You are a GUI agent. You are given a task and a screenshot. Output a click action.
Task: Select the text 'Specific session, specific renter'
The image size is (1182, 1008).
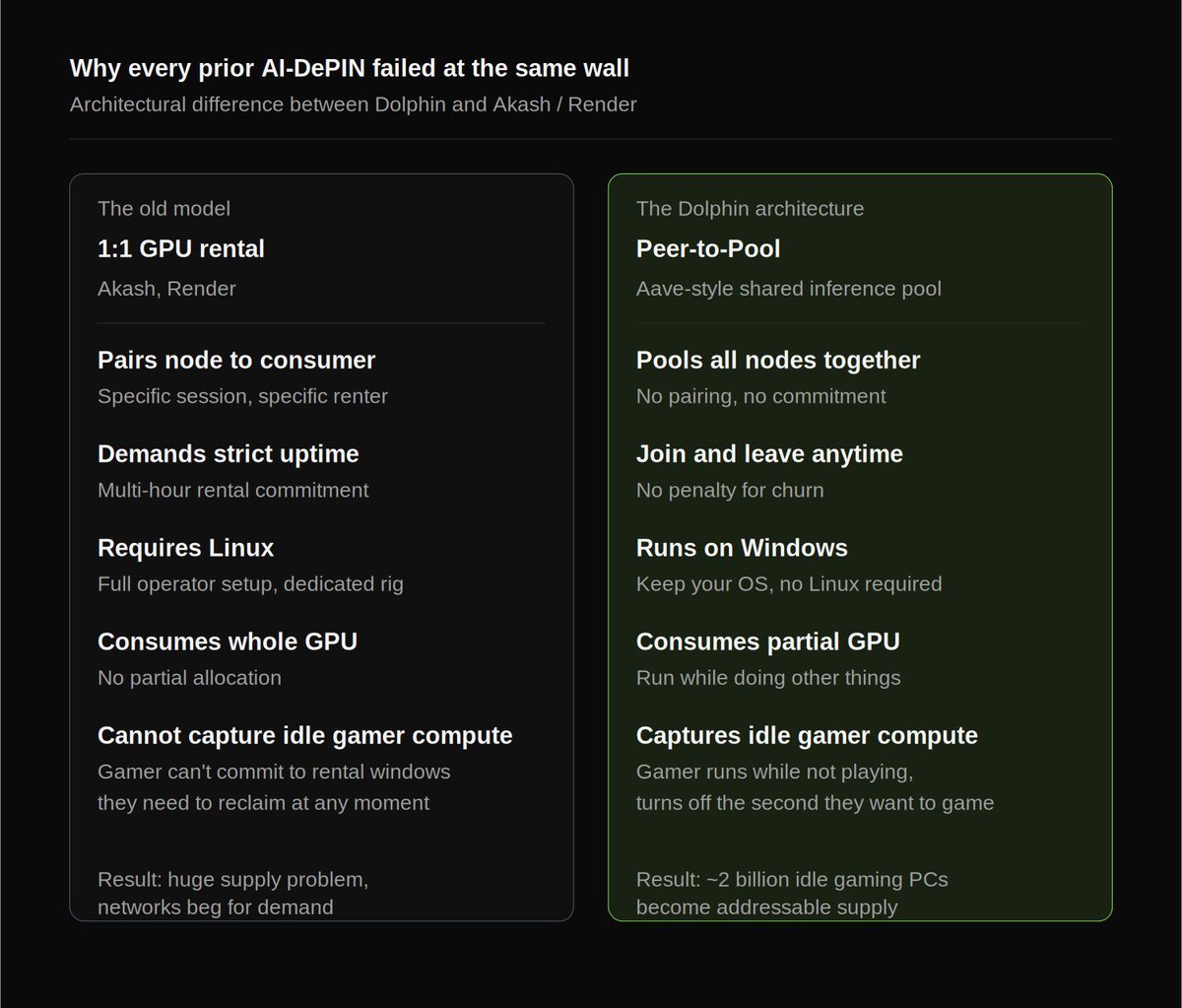[242, 396]
